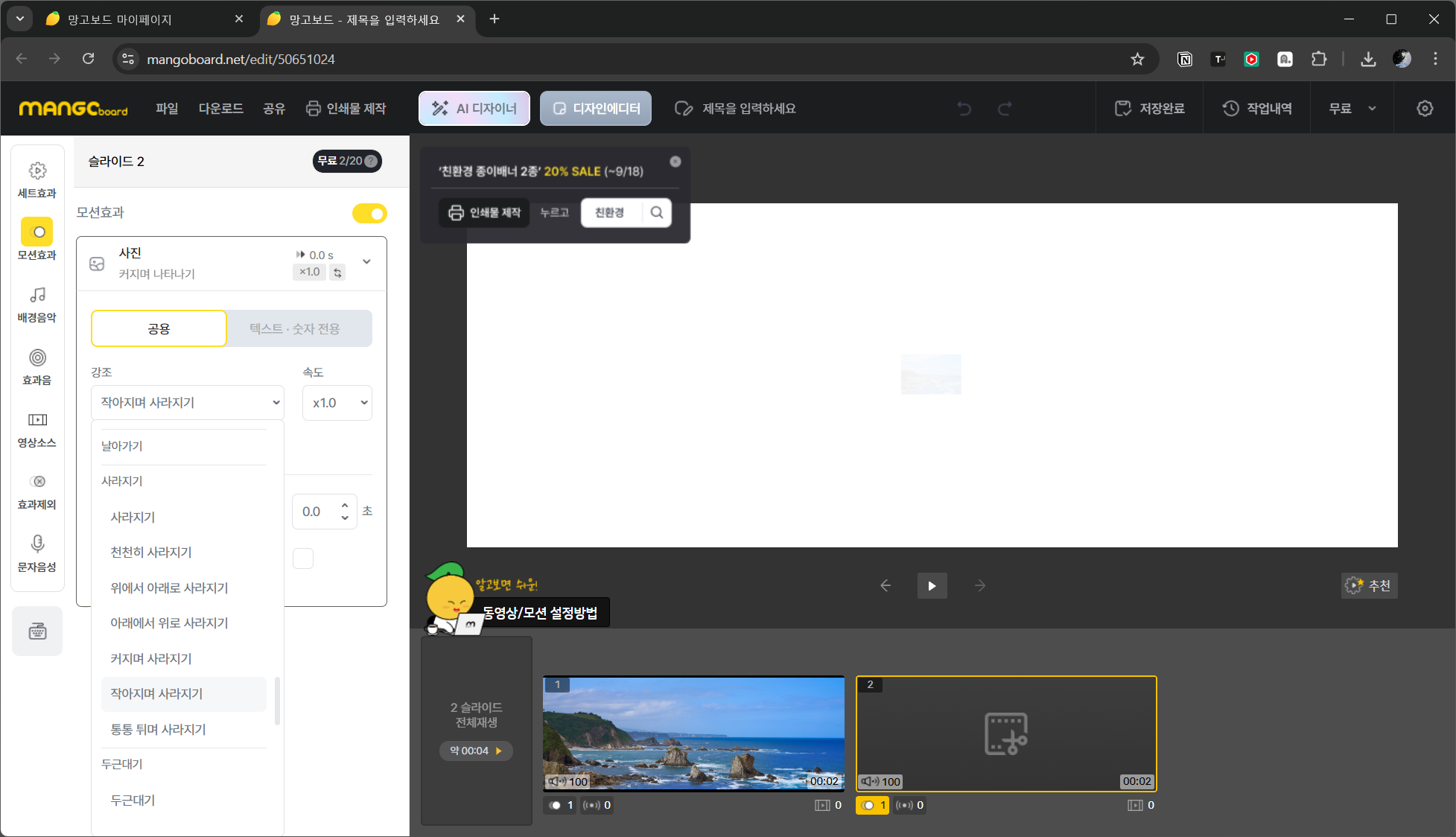Switch to the 공용 tab
Screen dimensions: 1456x837
click(x=159, y=328)
